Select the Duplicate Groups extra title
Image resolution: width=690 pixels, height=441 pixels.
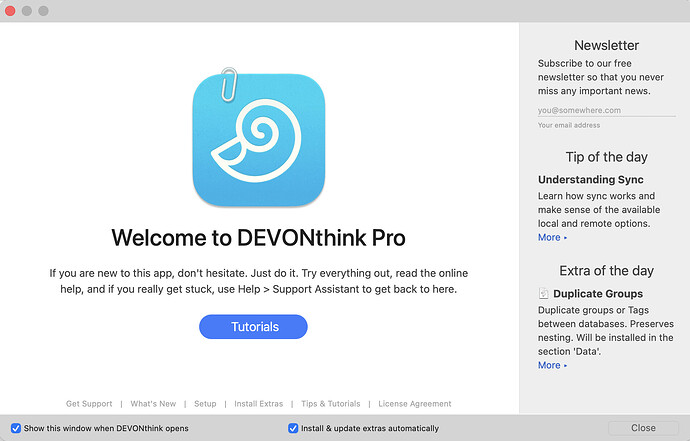[598, 294]
